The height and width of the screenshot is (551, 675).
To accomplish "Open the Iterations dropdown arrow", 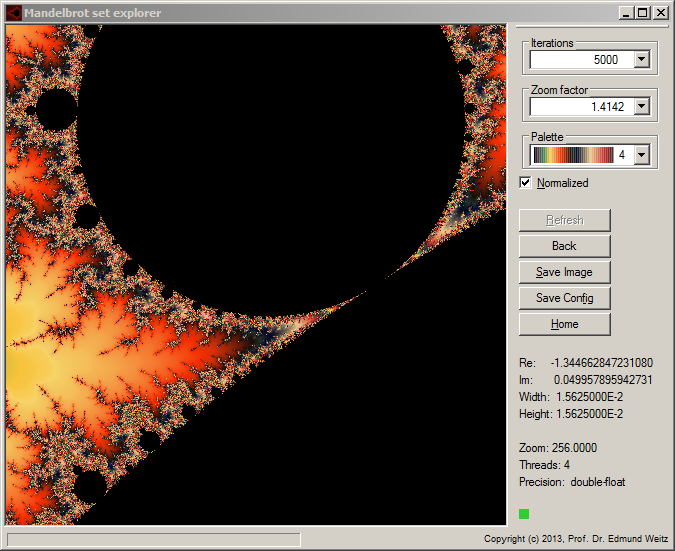I will click(x=641, y=59).
